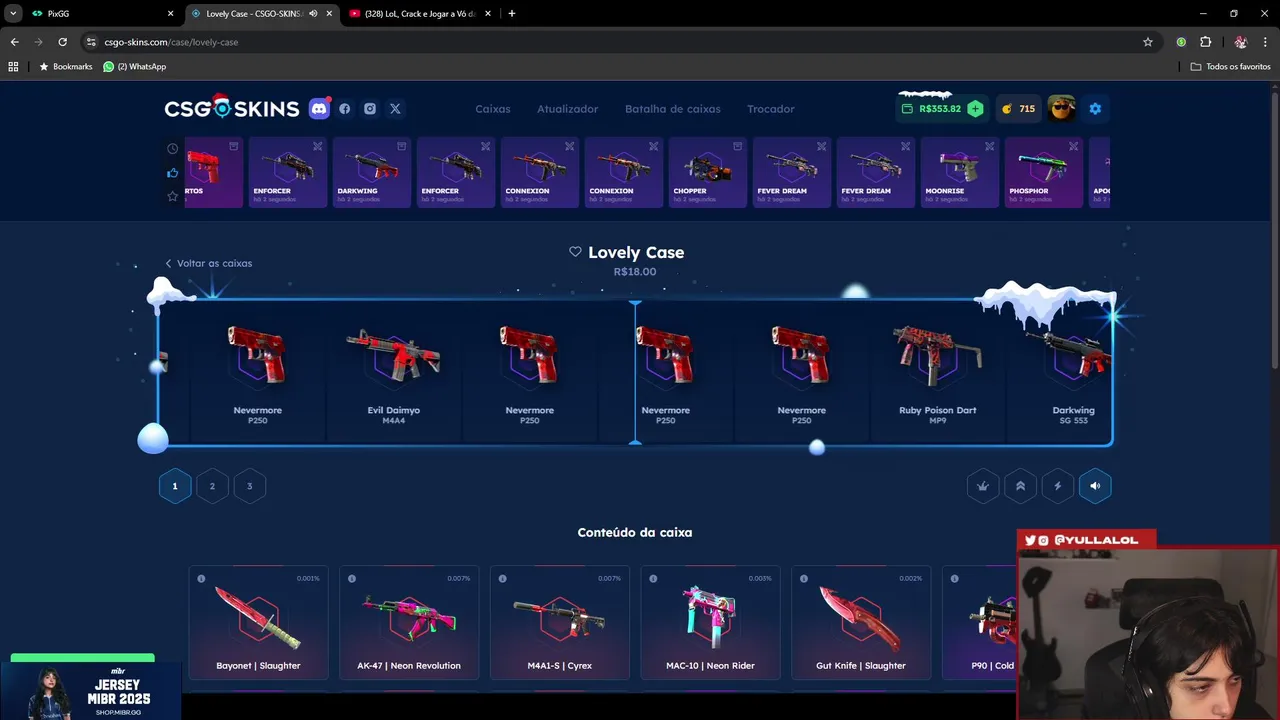
Task: Toggle case opening sound
Action: click(1095, 486)
